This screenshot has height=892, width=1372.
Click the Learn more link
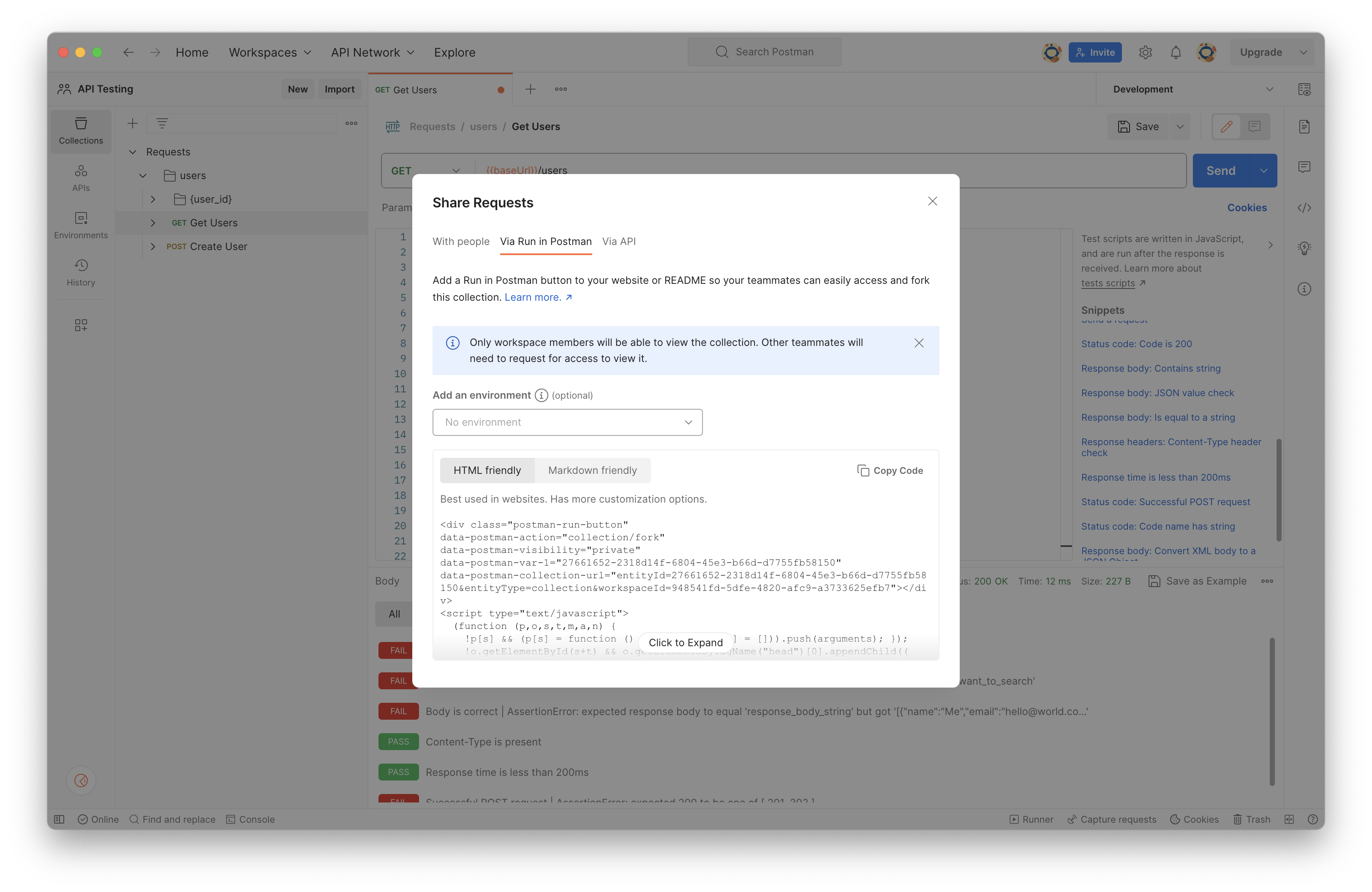click(x=538, y=297)
